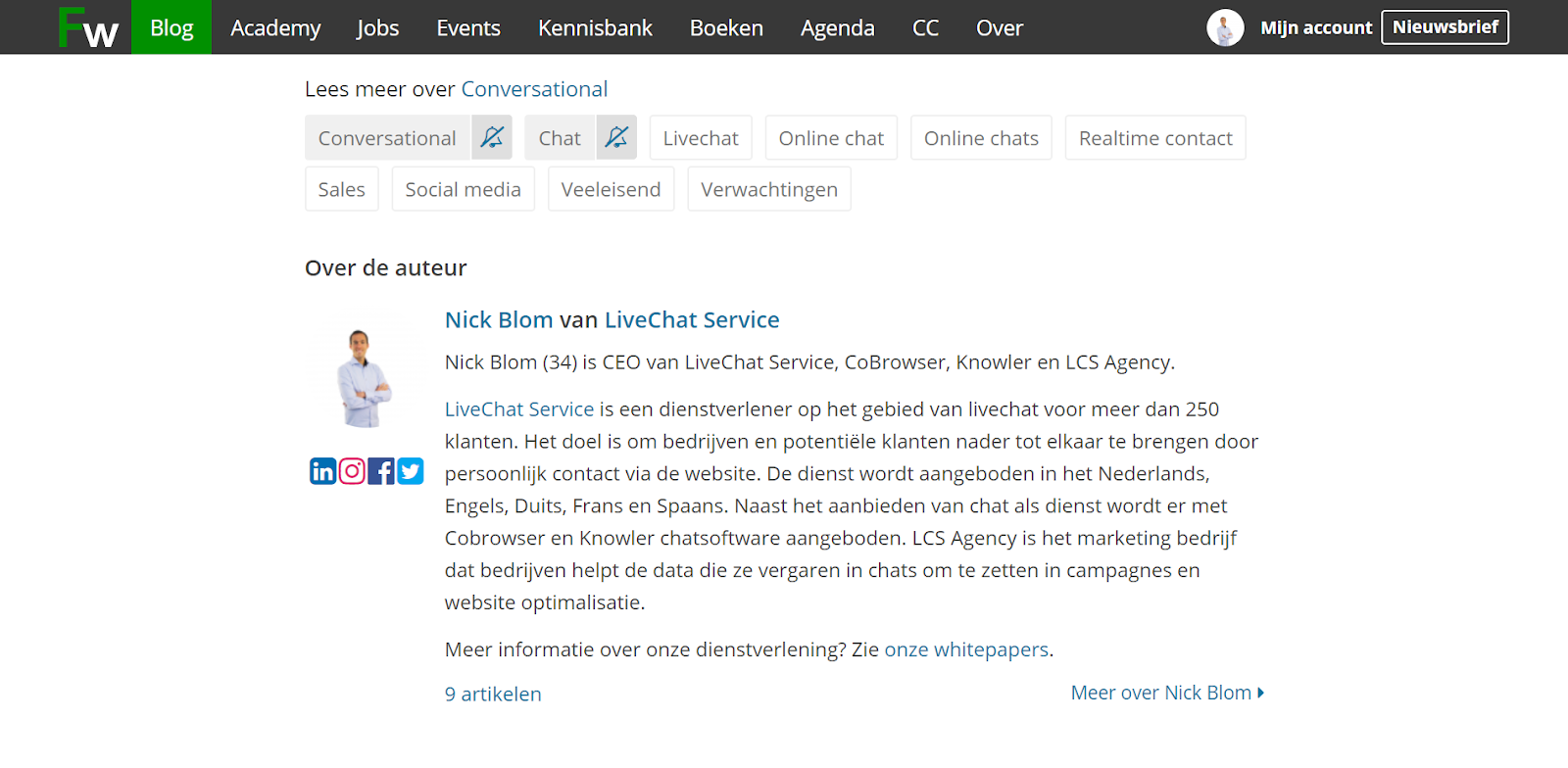
Task: Open Nick Blom's Instagram icon
Action: point(352,471)
